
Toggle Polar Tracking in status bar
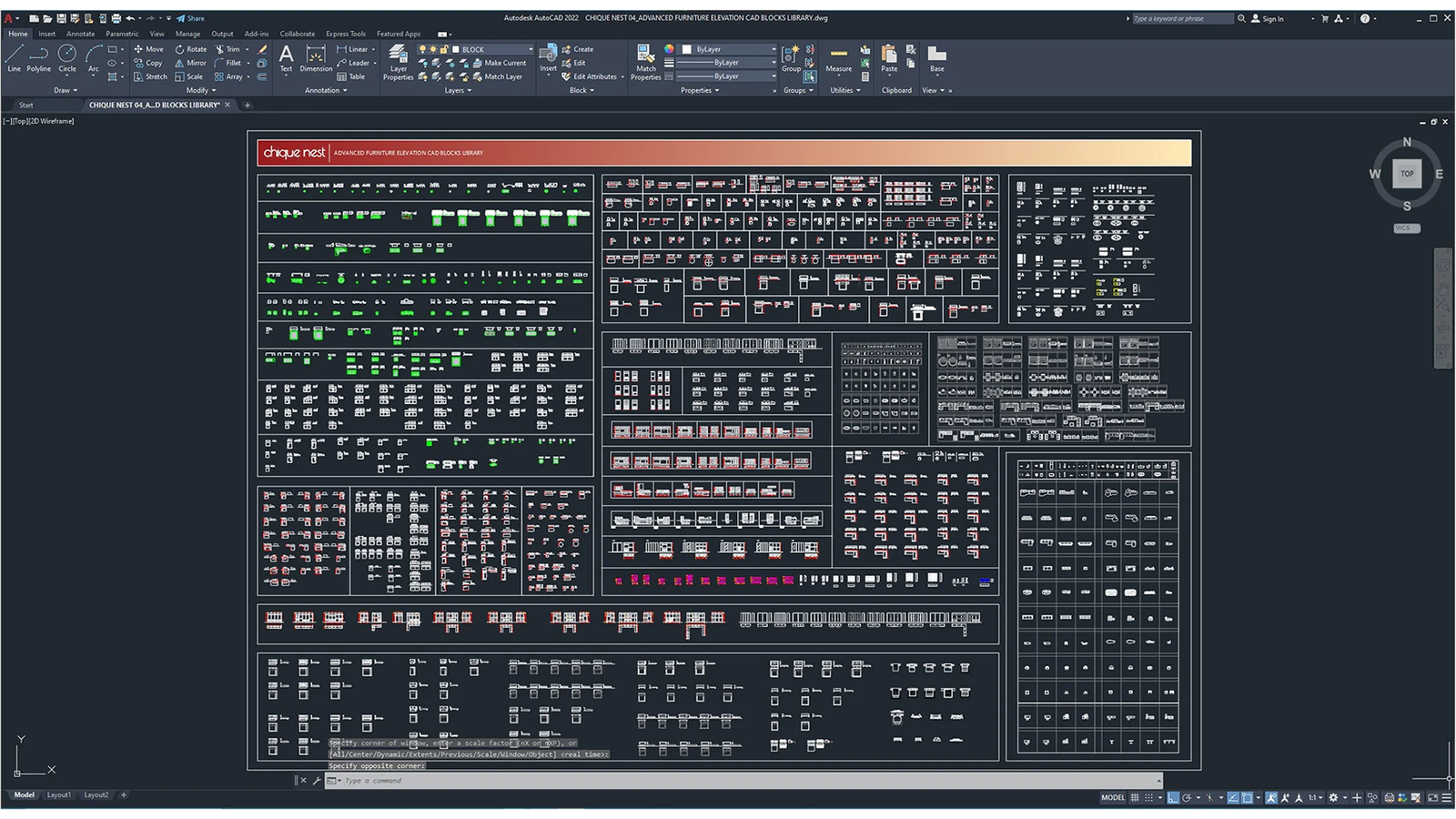tap(1187, 798)
